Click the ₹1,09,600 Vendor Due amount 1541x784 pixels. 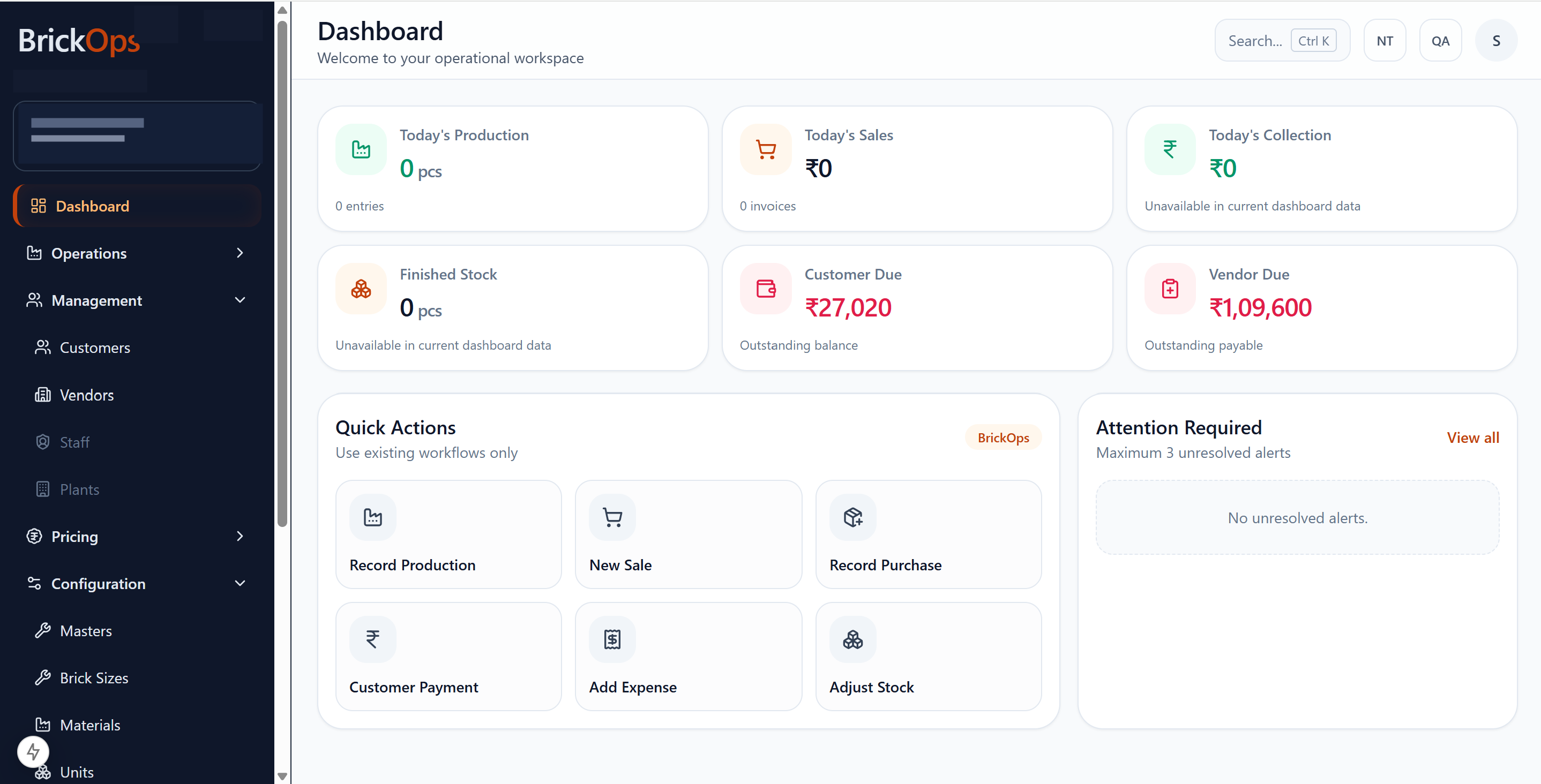tap(1260, 308)
